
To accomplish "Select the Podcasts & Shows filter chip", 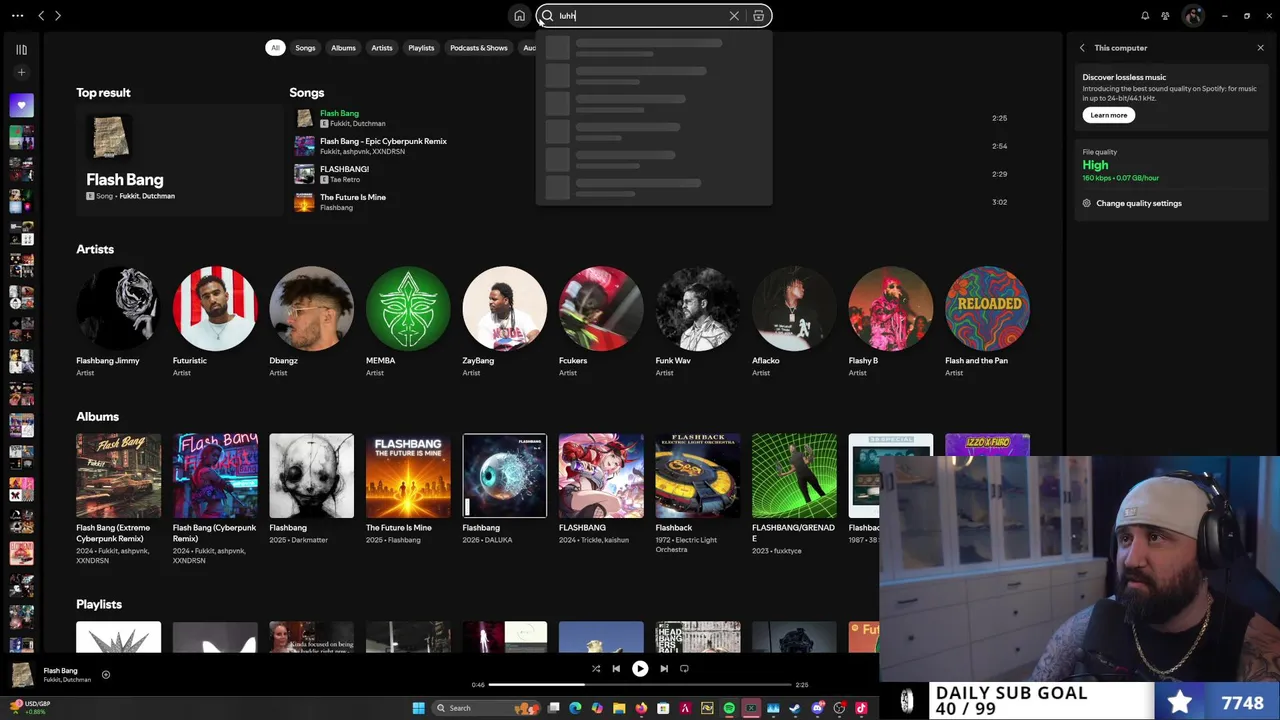I will (x=479, y=48).
